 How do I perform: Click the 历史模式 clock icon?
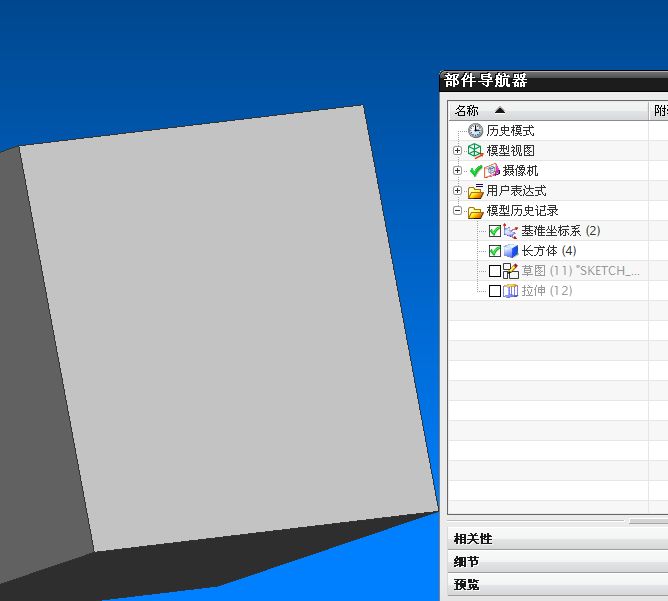475,130
